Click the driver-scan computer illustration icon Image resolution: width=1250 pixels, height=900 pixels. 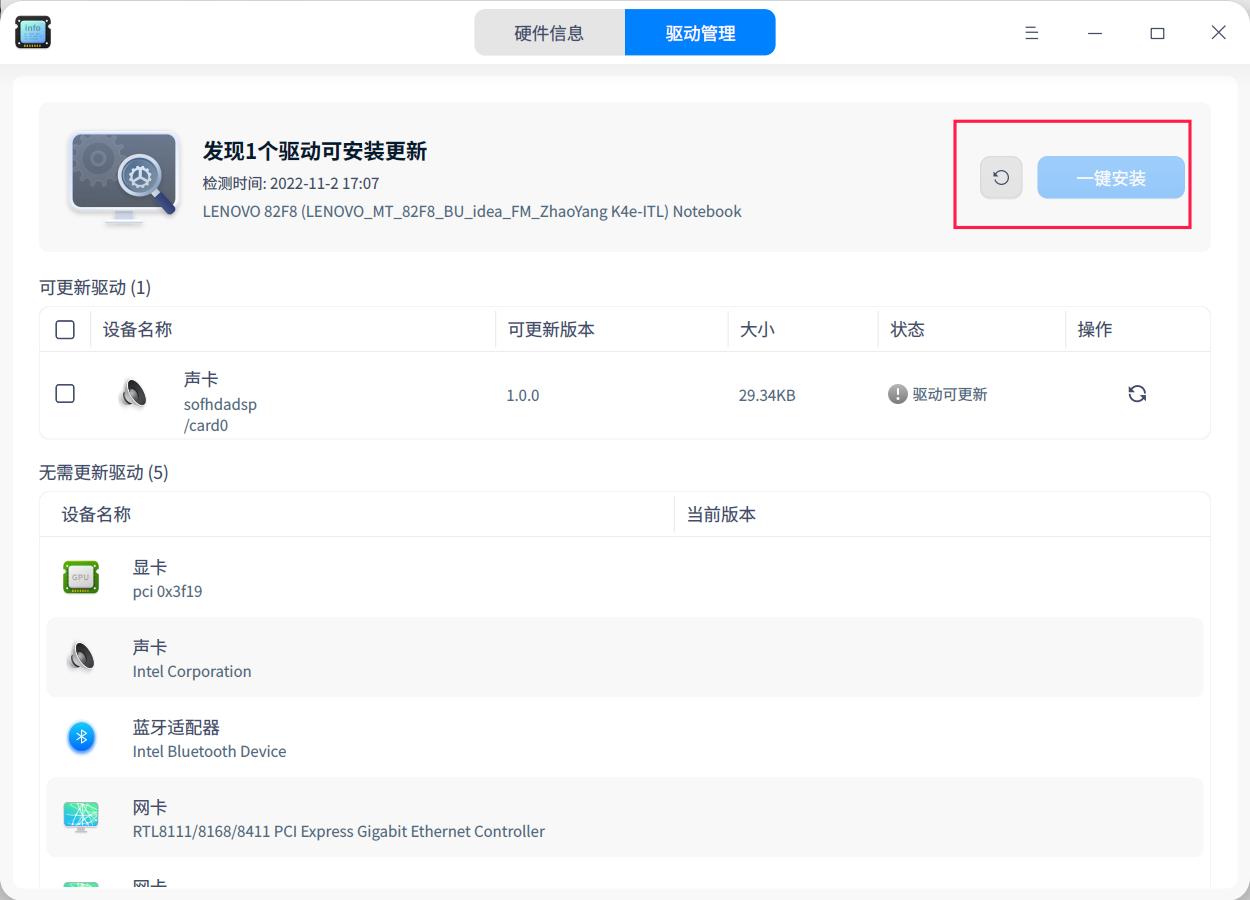click(x=122, y=176)
